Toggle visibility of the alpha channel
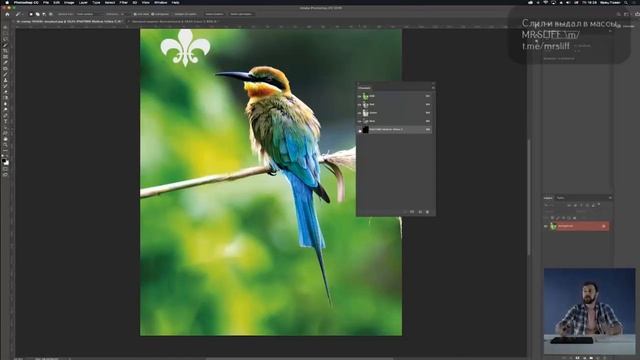The height and width of the screenshot is (360, 640). (x=360, y=131)
